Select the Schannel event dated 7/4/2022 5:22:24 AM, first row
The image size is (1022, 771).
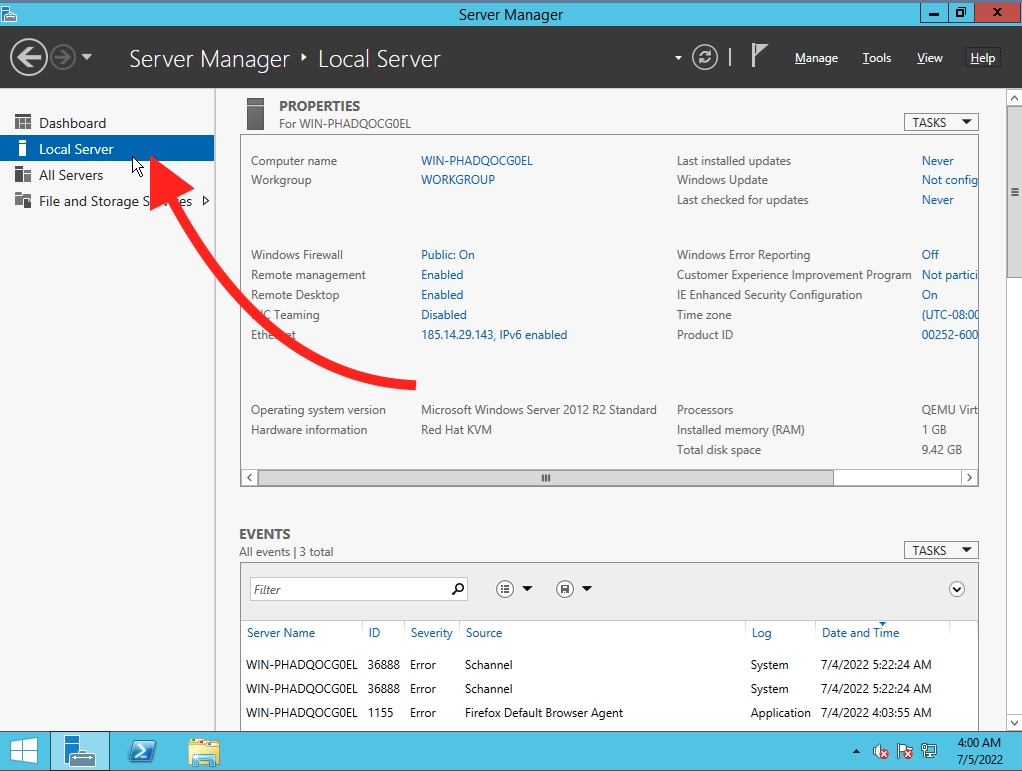pos(609,665)
